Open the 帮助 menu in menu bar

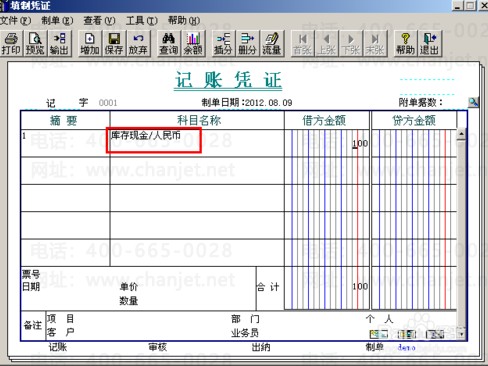184,21
